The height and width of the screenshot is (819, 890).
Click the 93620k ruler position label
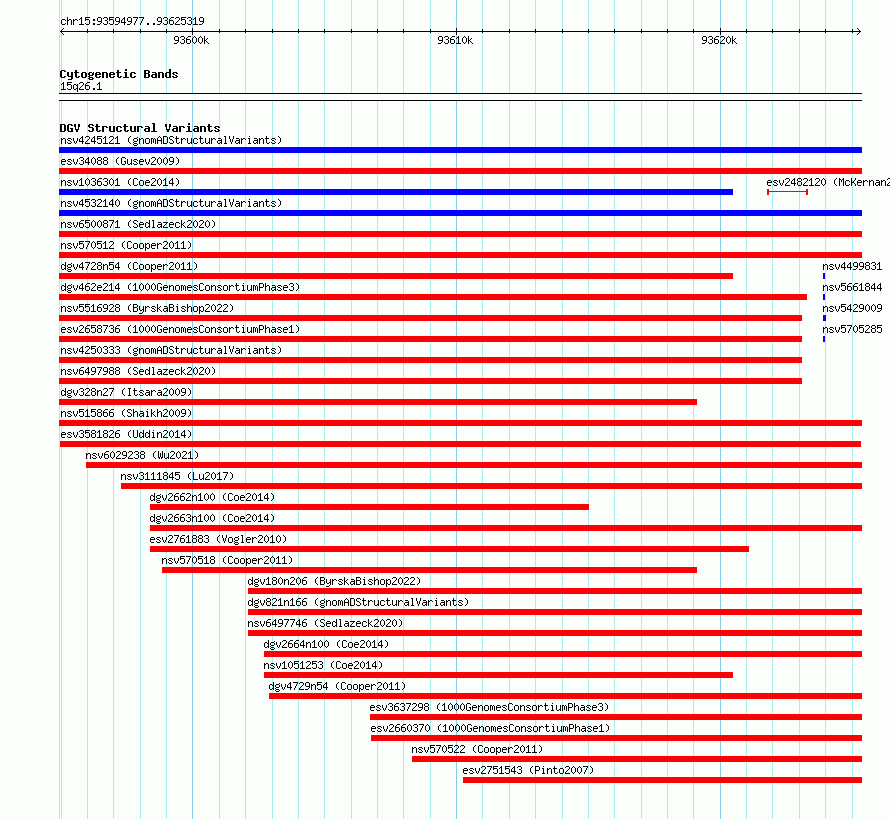[719, 40]
